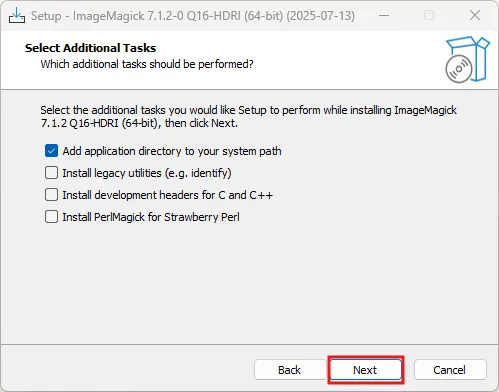Screen dimensions: 499x392
Task: Click 'Install PerlMagick for Strawberry Perl' label text
Action: pos(151,217)
